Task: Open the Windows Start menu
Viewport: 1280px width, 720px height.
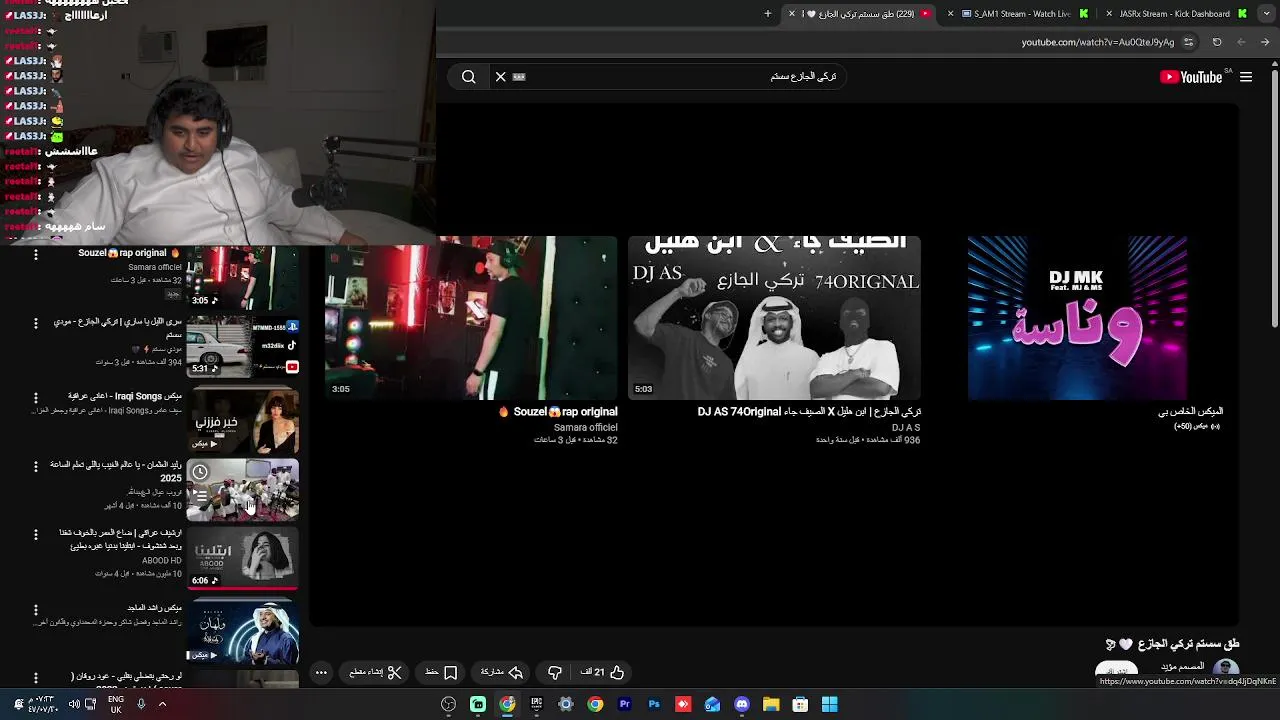Action: click(x=829, y=704)
